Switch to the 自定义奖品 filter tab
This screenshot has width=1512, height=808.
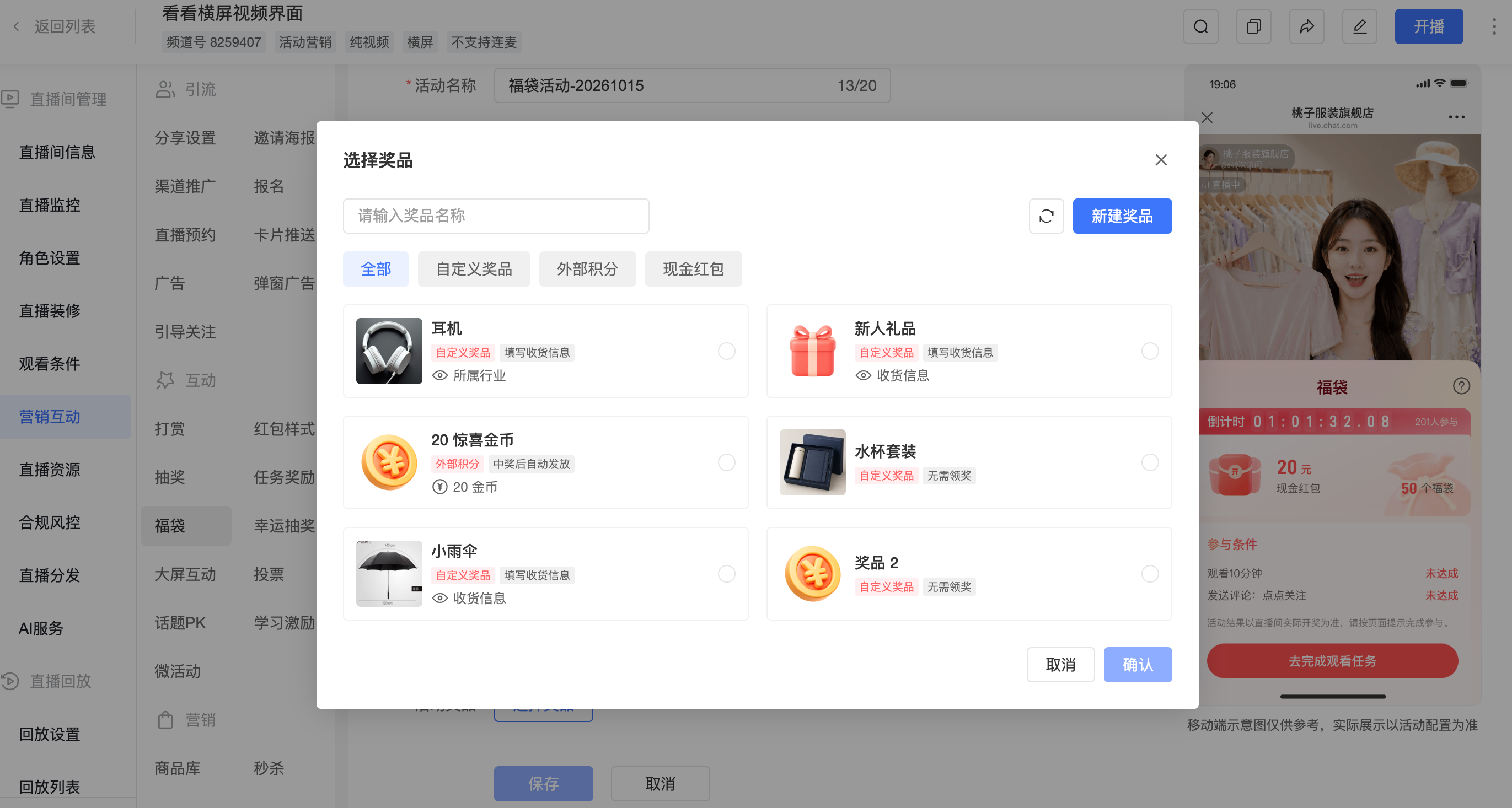(x=474, y=269)
